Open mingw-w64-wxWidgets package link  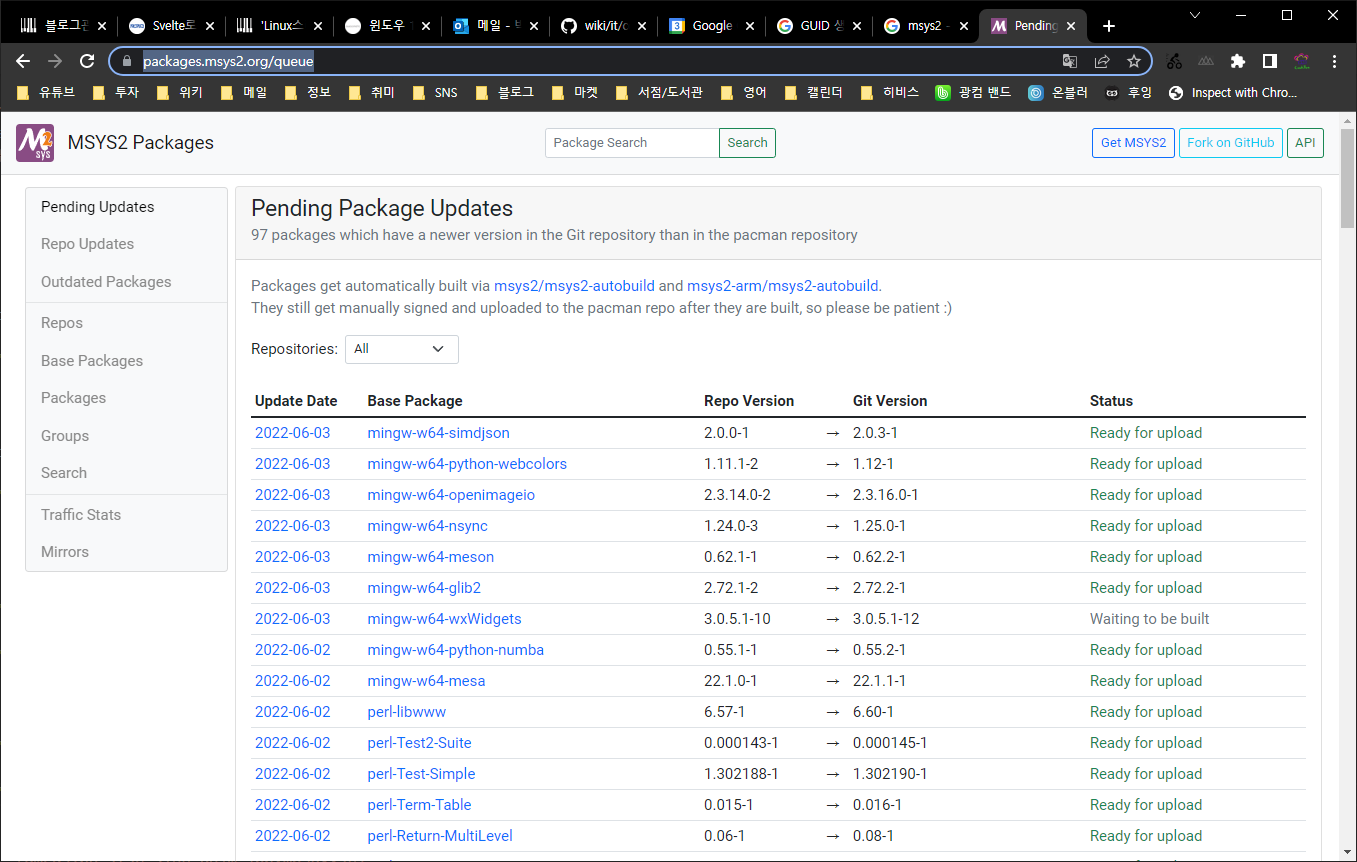click(444, 619)
